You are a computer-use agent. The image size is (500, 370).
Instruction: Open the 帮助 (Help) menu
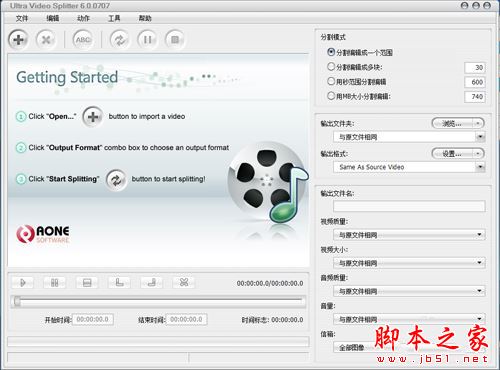click(x=145, y=18)
